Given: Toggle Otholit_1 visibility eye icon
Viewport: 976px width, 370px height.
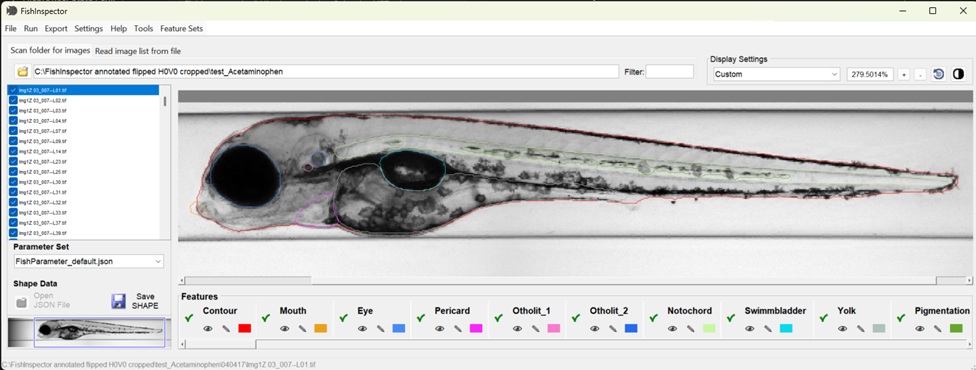Looking at the screenshot, I should [517, 328].
